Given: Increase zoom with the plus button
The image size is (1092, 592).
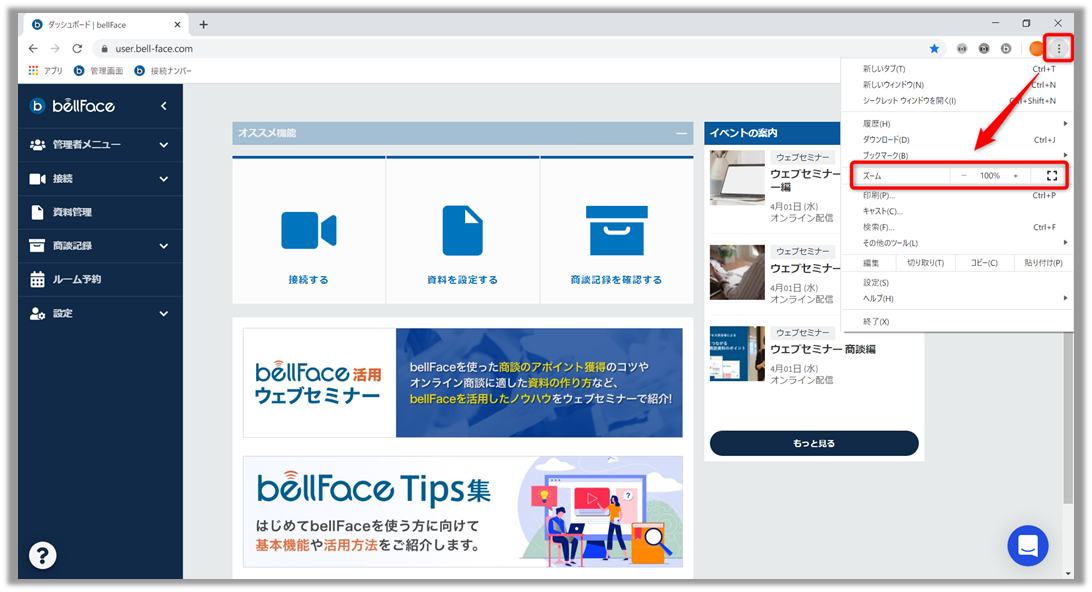Looking at the screenshot, I should coord(1015,176).
